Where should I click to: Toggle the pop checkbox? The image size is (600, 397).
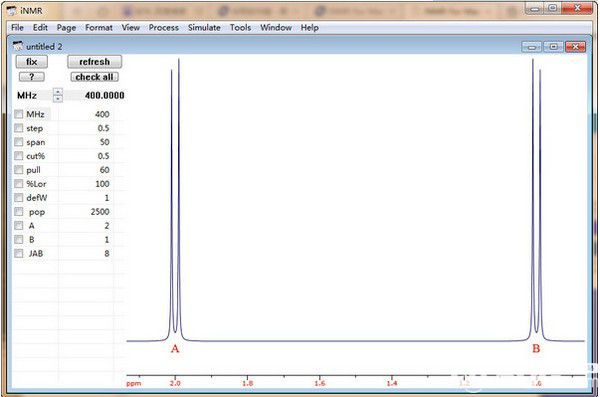coord(18,212)
